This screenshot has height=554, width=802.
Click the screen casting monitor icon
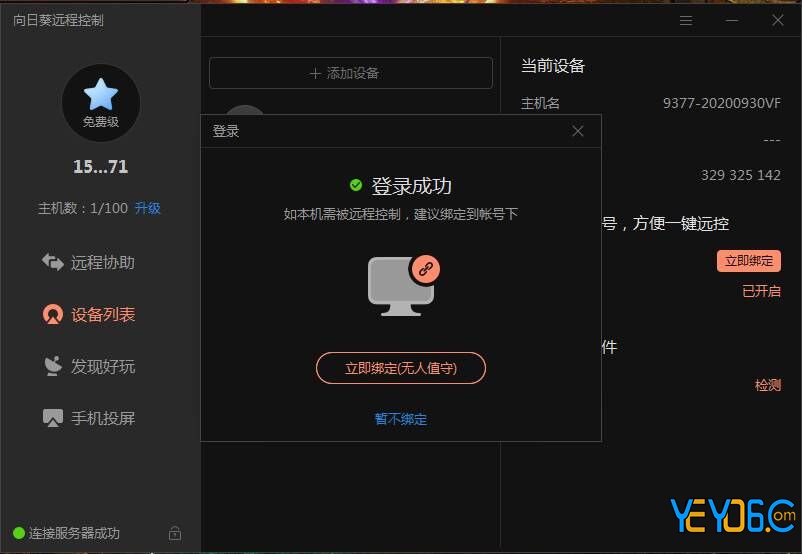click(x=53, y=418)
